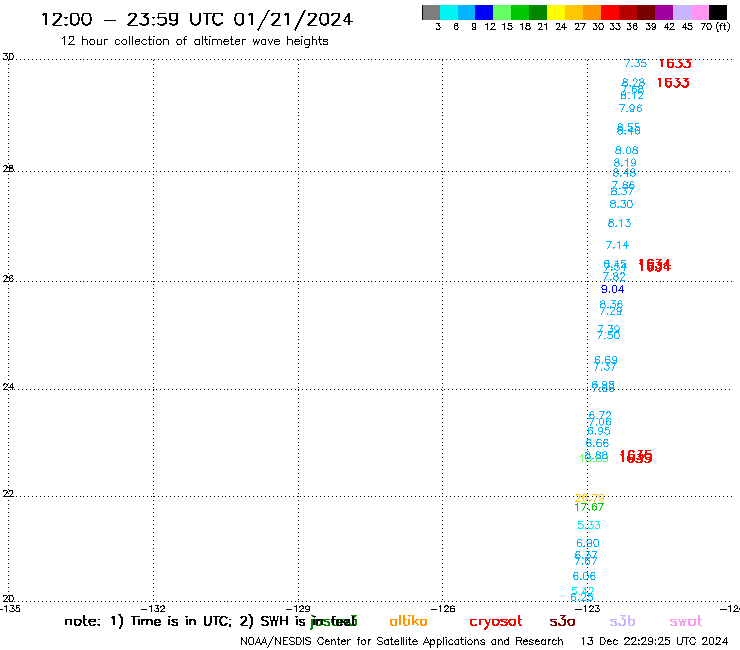Select the -129 longitude axis label
This screenshot has width=740, height=650.
[298, 609]
